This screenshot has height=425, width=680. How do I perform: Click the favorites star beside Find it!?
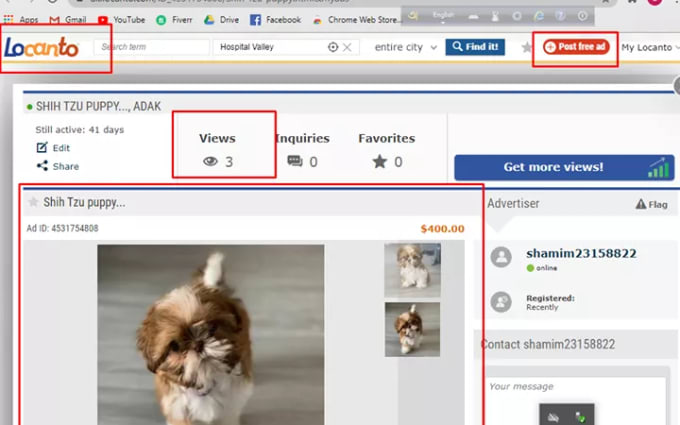point(526,47)
